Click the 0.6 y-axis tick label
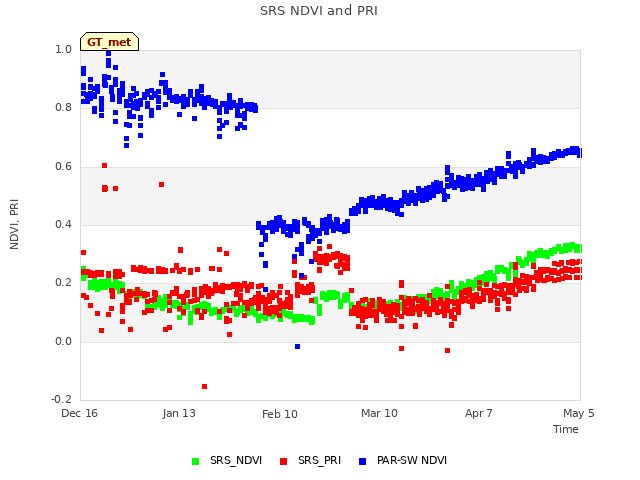The image size is (640, 480). click(x=63, y=166)
